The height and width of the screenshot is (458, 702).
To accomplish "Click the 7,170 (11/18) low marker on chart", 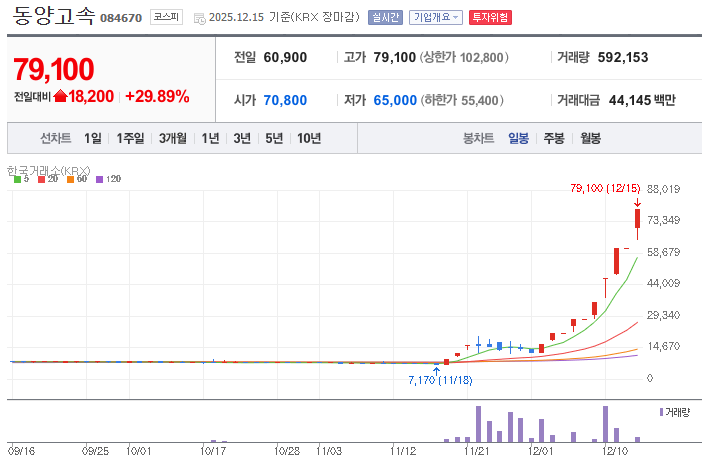I will tap(440, 381).
